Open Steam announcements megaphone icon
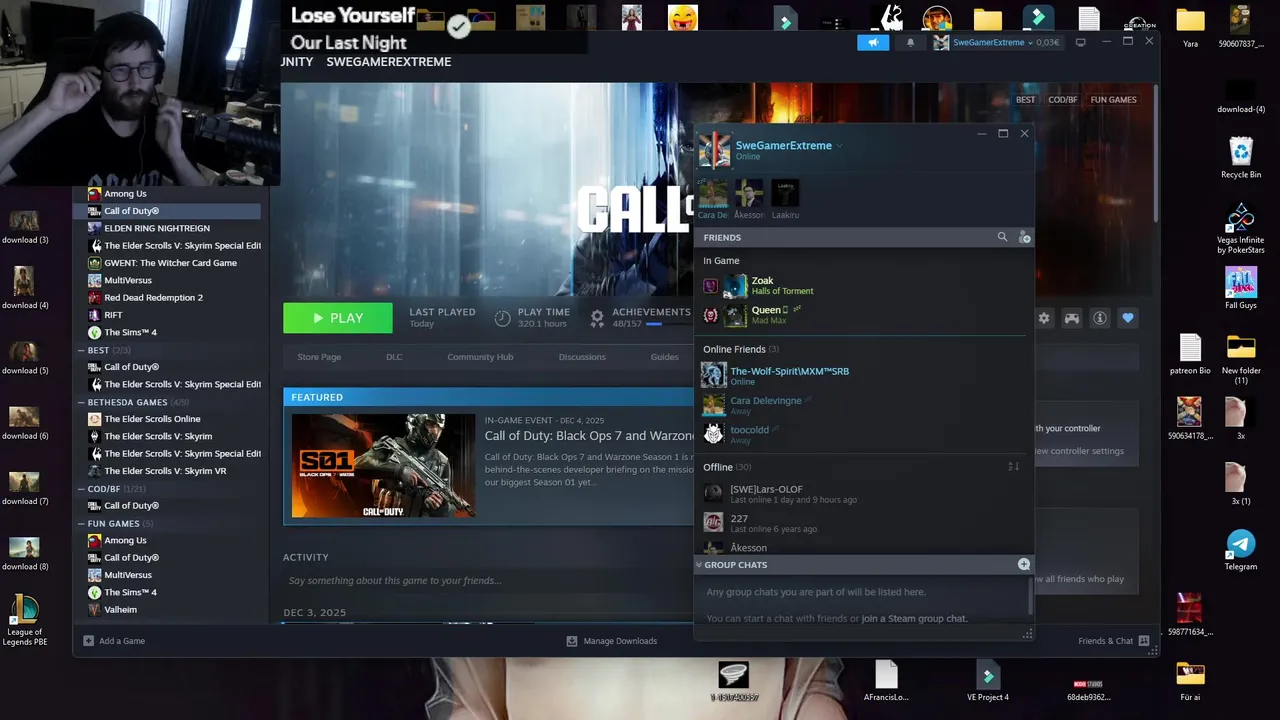The image size is (1280, 720). pyautogui.click(x=873, y=42)
